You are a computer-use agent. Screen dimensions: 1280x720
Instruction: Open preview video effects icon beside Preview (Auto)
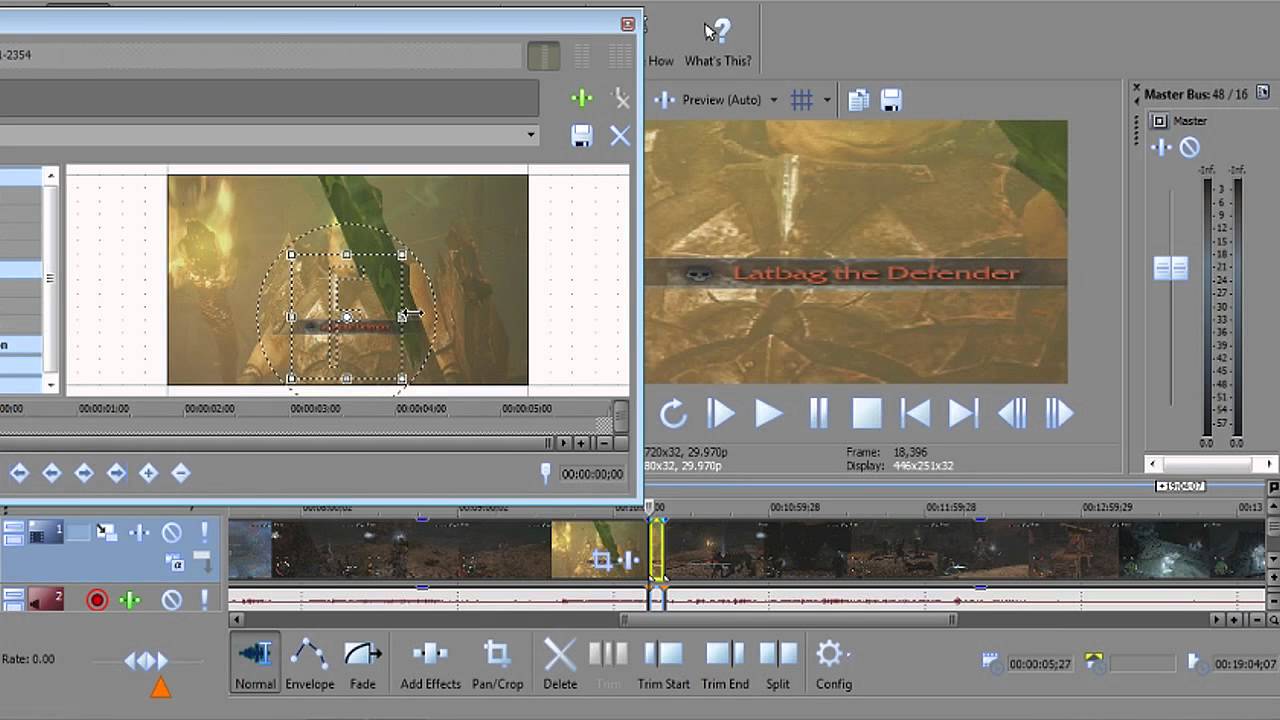pos(664,100)
